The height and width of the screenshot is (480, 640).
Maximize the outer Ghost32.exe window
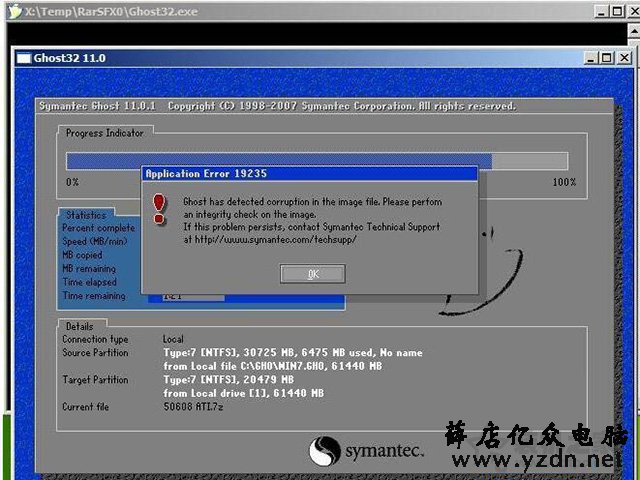pos(617,11)
